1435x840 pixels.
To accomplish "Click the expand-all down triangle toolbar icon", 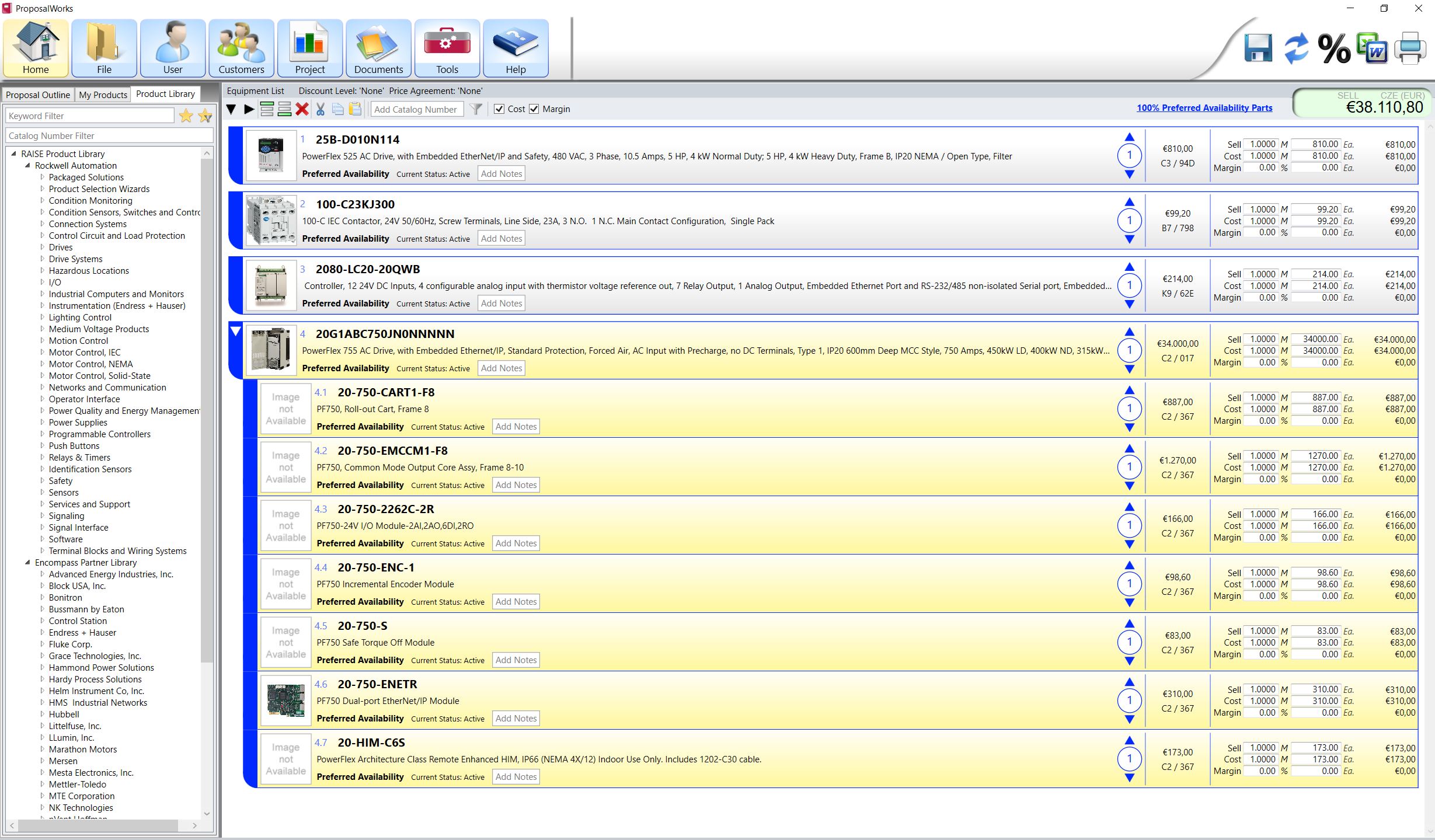I will coord(231,109).
